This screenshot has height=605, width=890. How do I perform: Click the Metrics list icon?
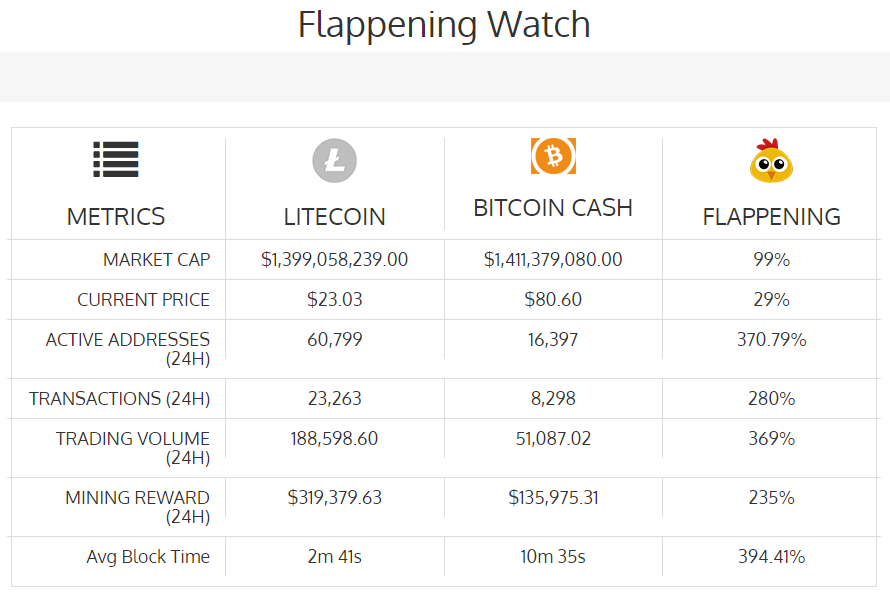pos(116,160)
